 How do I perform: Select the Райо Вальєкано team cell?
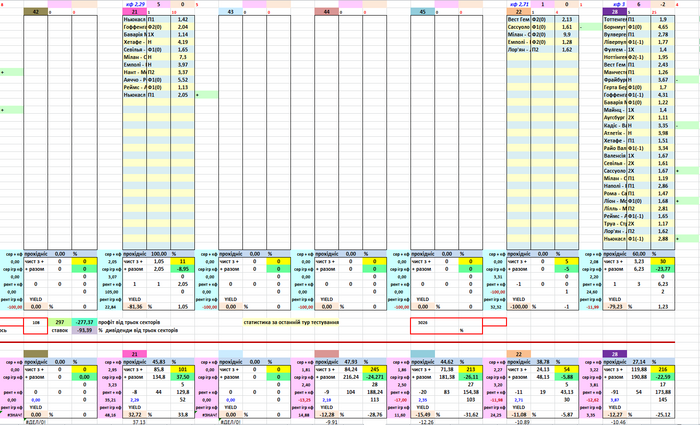coord(615,148)
